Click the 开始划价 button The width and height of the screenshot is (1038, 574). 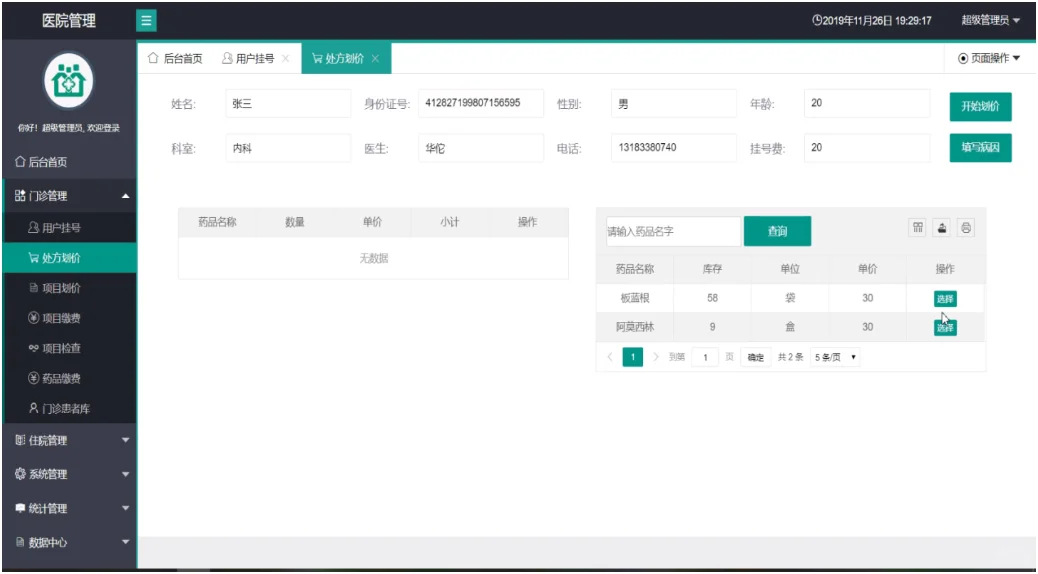pyautogui.click(x=980, y=107)
